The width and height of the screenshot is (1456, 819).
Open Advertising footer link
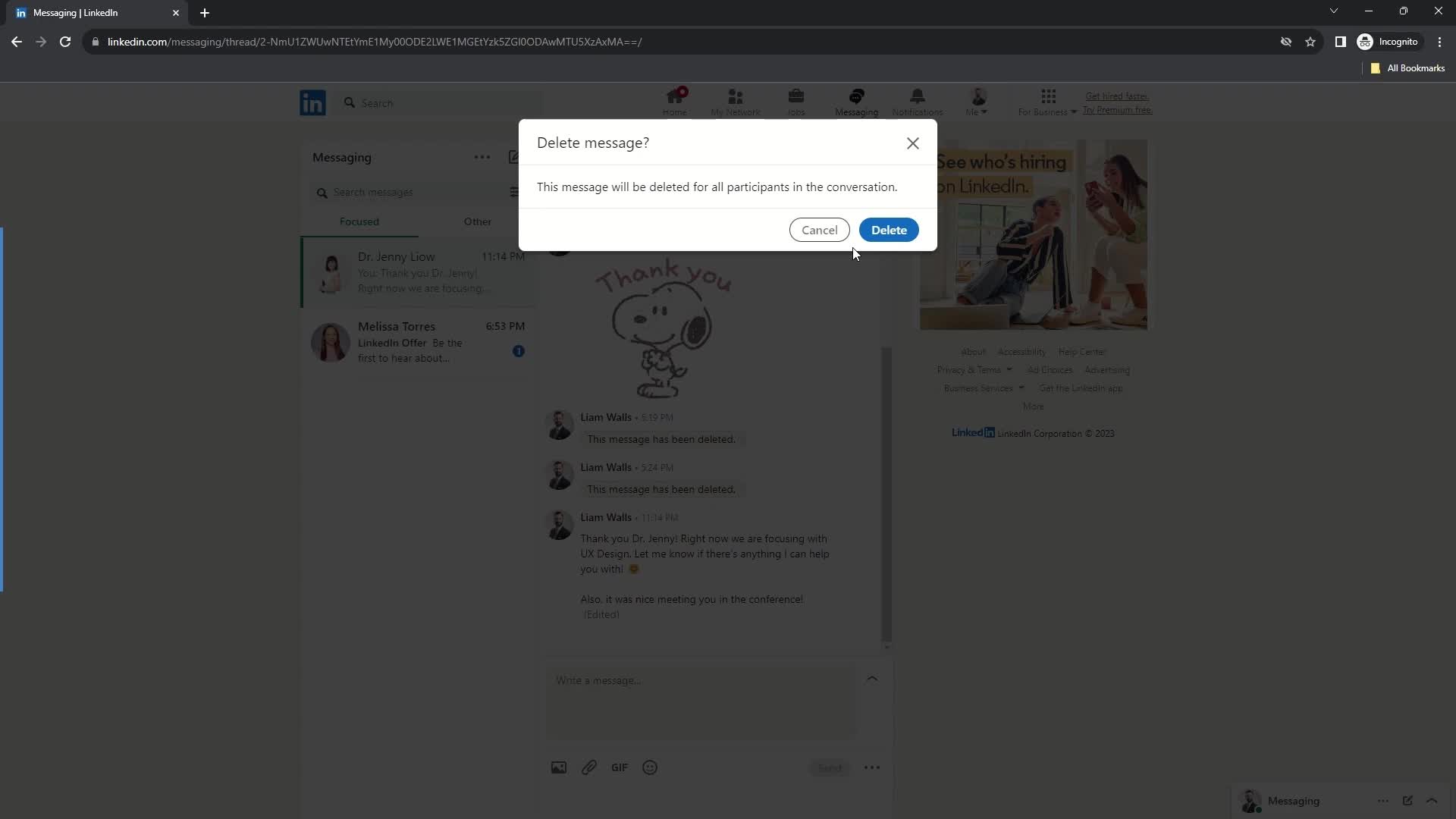(1107, 370)
